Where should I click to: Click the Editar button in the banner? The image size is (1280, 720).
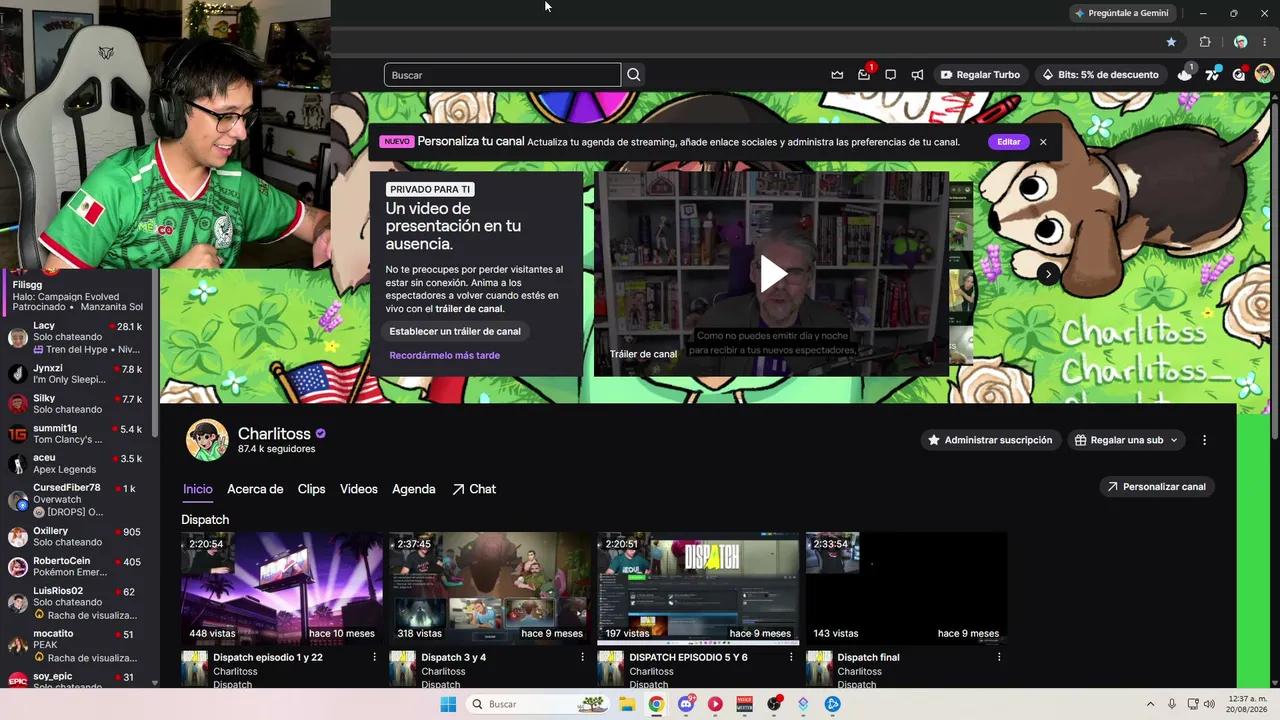[1008, 142]
